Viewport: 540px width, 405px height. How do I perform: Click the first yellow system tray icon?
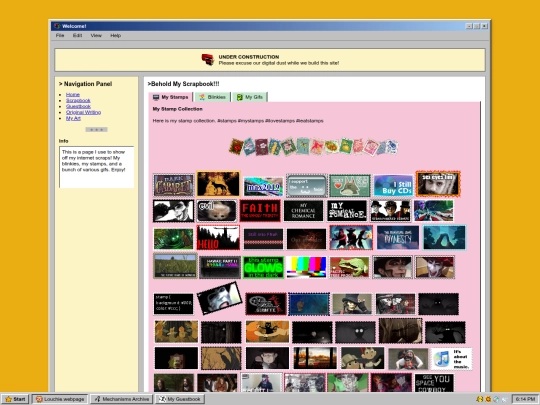479,399
